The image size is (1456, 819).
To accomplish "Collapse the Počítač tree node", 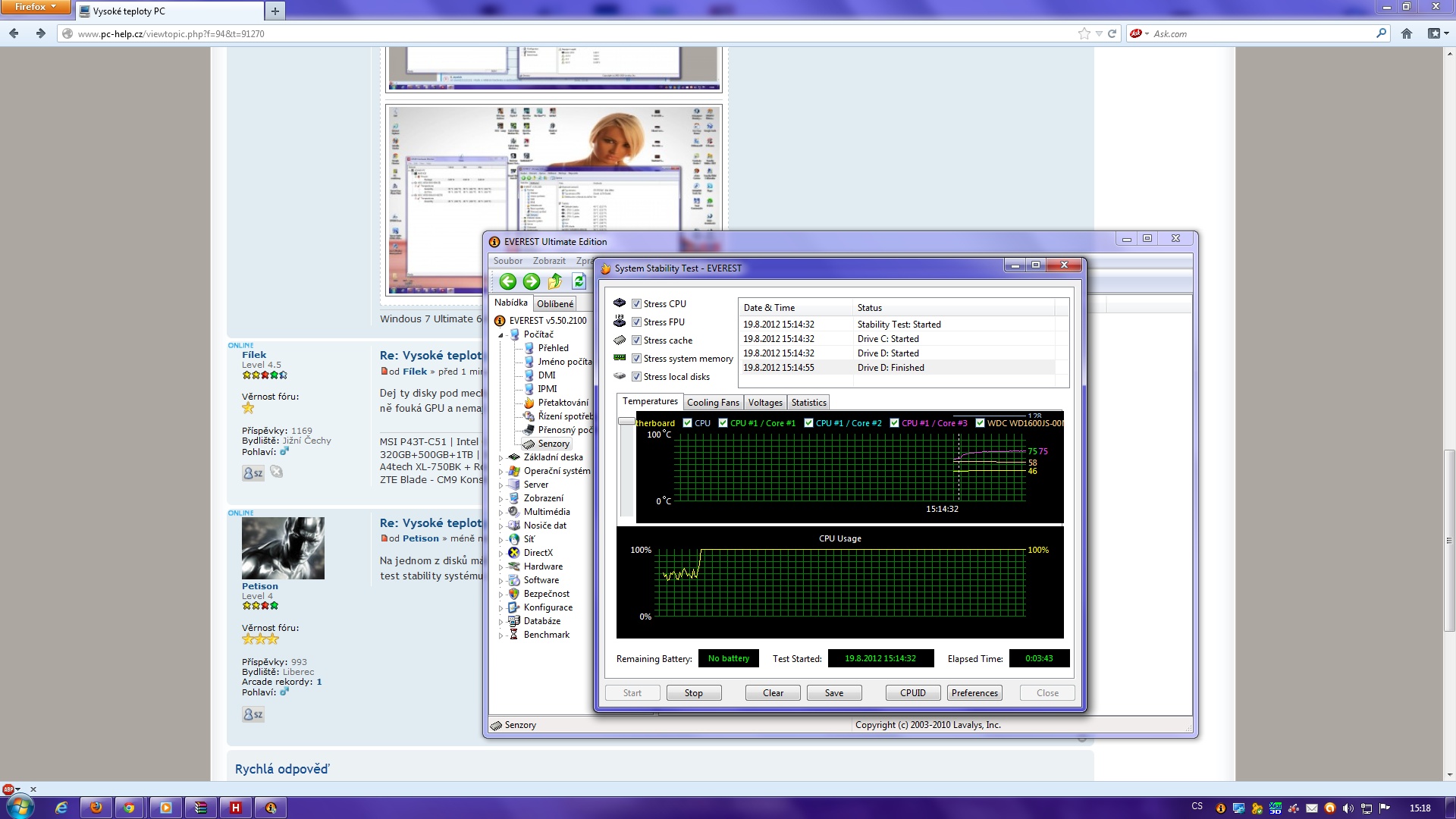I will pyautogui.click(x=500, y=335).
